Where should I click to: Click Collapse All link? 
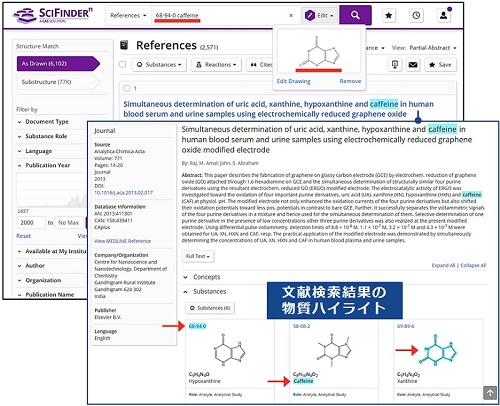(473, 265)
